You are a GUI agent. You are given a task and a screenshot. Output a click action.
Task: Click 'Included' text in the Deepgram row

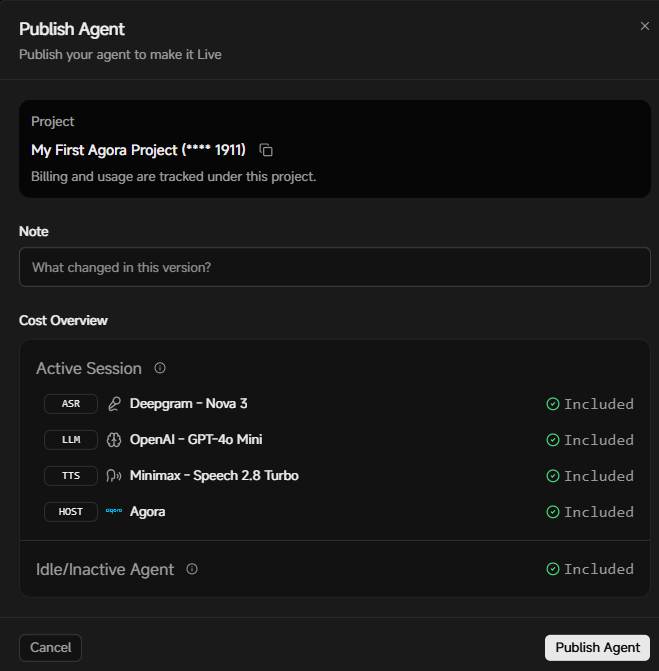(599, 404)
